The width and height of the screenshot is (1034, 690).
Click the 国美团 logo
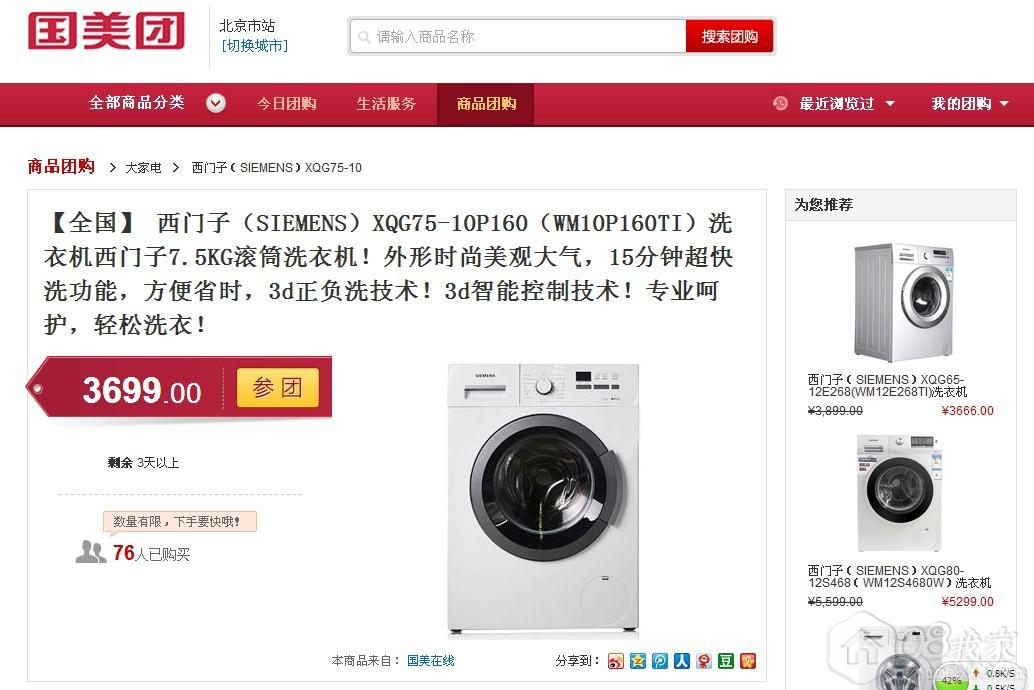[106, 32]
